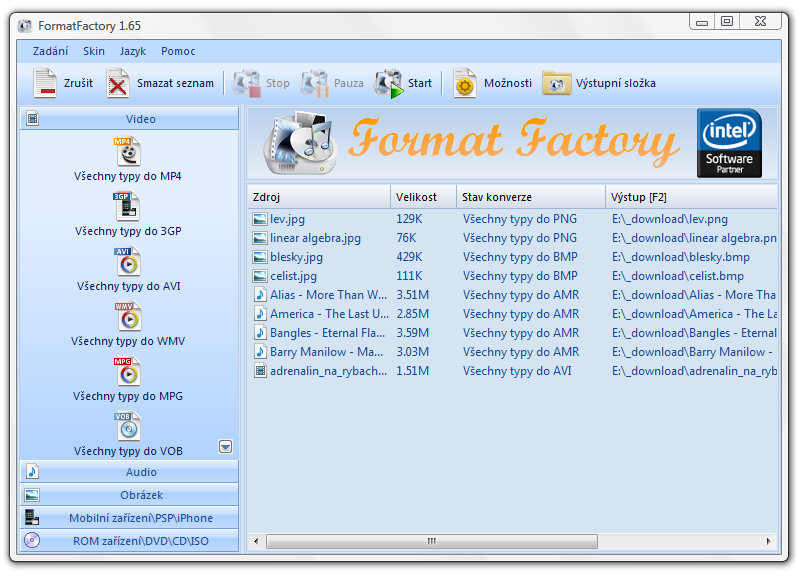
Task: Select America - The Last U... row
Action: (x=513, y=314)
